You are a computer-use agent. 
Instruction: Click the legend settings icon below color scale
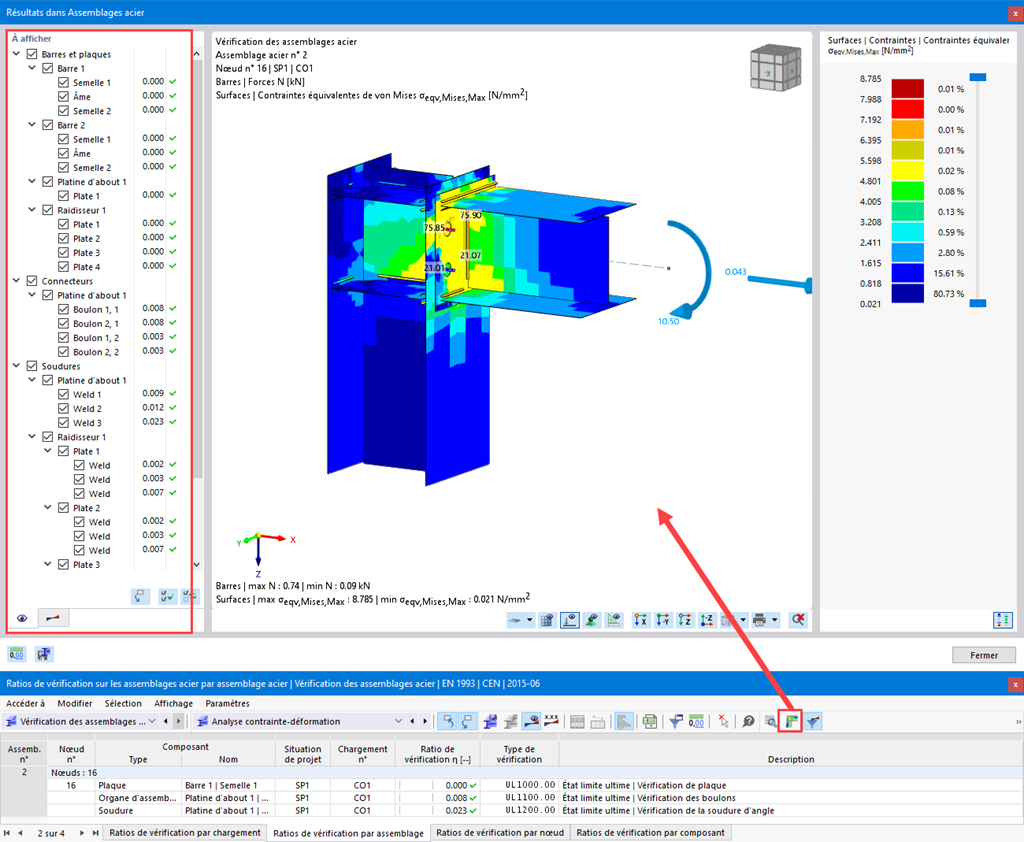(x=1002, y=620)
